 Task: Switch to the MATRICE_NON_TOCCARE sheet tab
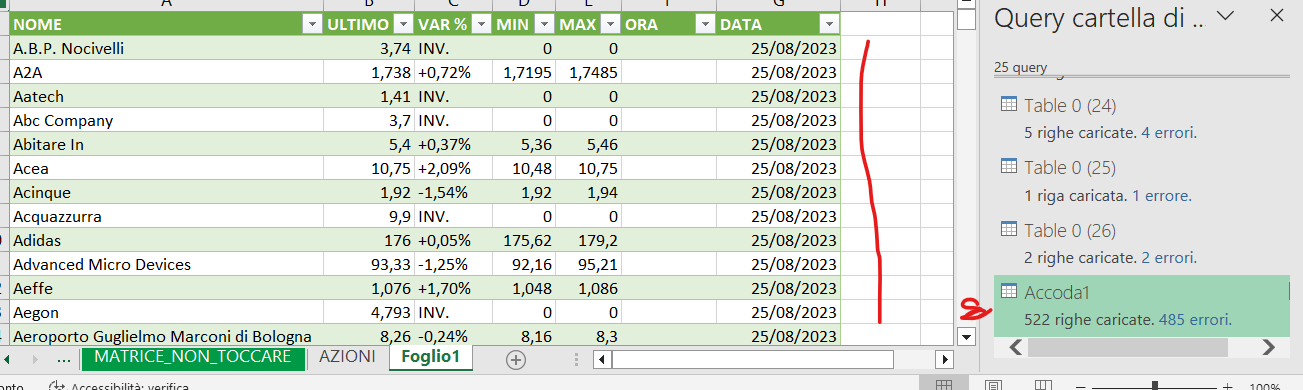[x=193, y=357]
